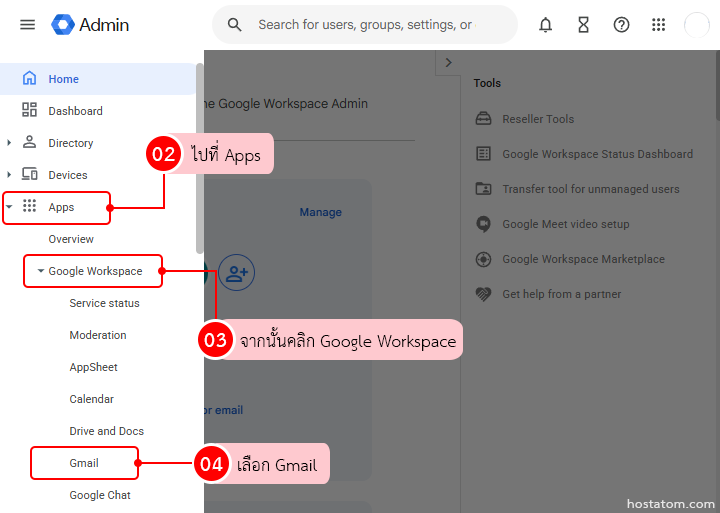Screen dimensions: 720x513
Task: Open Moderation settings
Action: coord(98,335)
